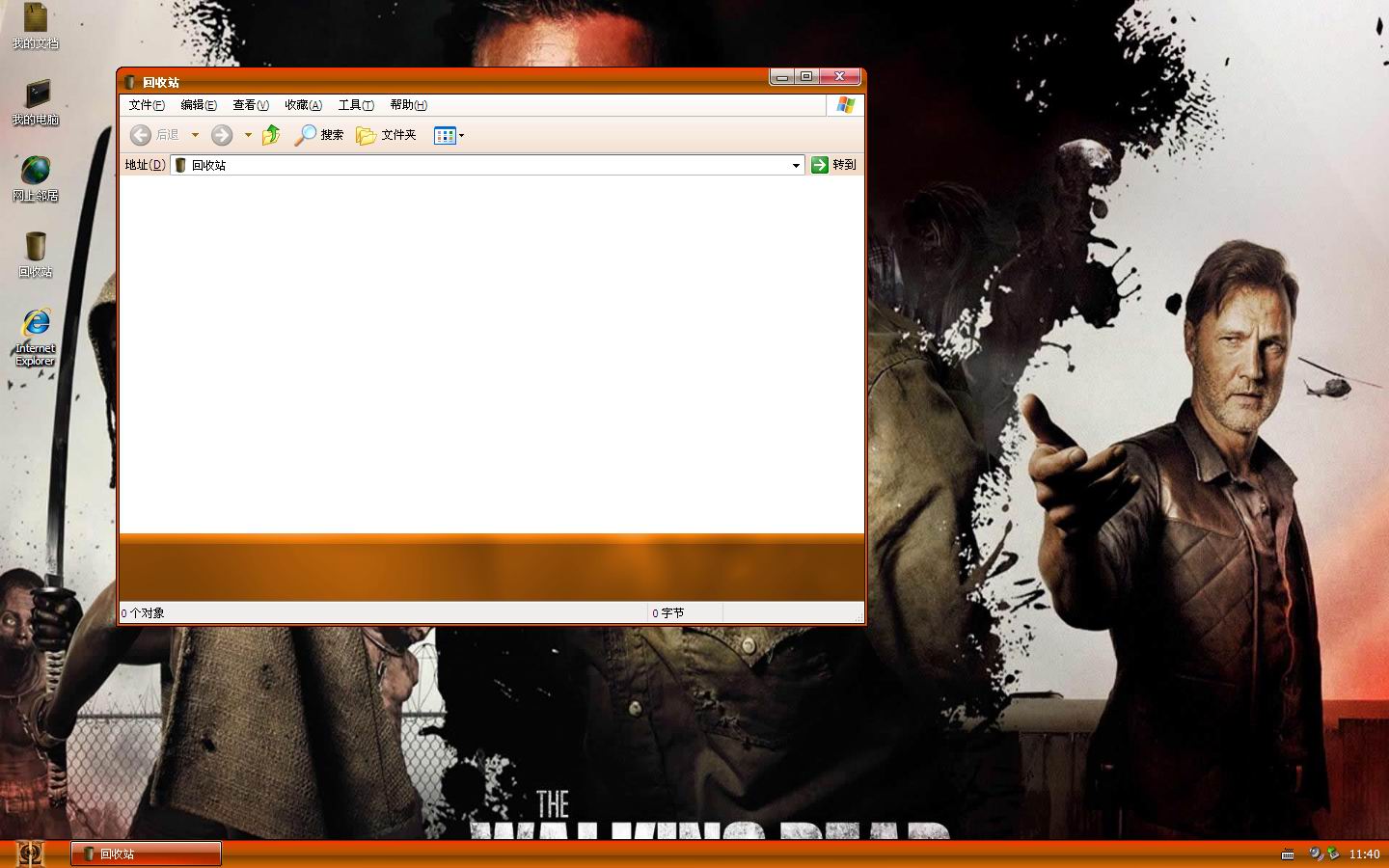Click the 转到 go button
This screenshot has width=1389, height=868.
(833, 165)
